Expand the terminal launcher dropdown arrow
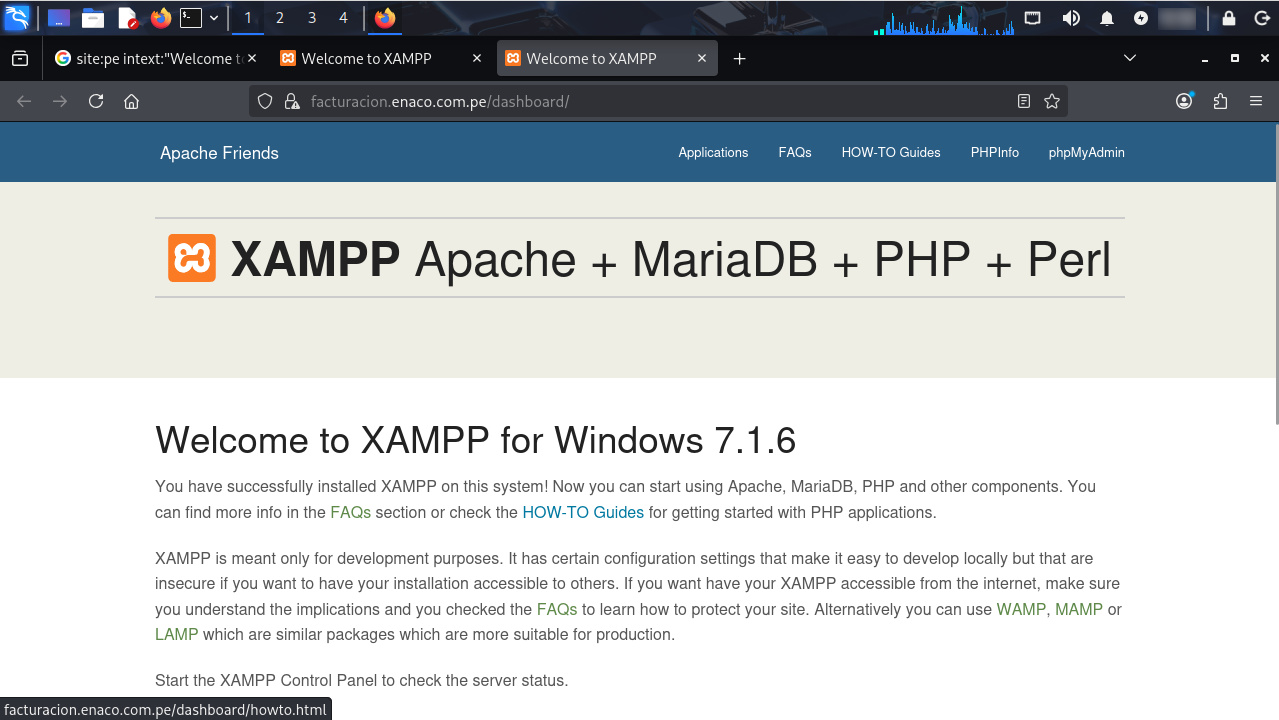This screenshot has height=720, width=1279. pyautogui.click(x=214, y=18)
